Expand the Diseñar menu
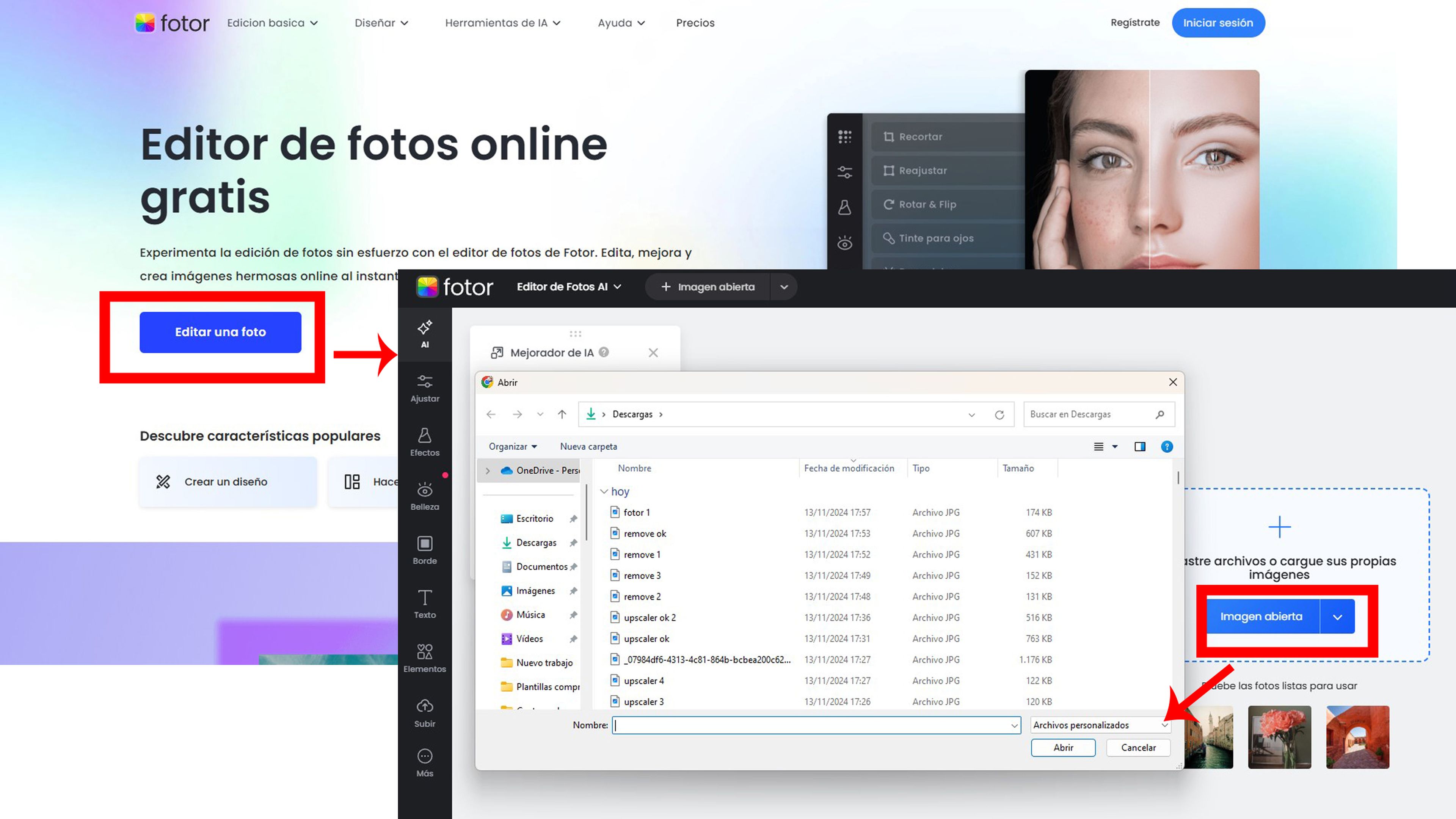This screenshot has height=819, width=1456. click(x=381, y=23)
